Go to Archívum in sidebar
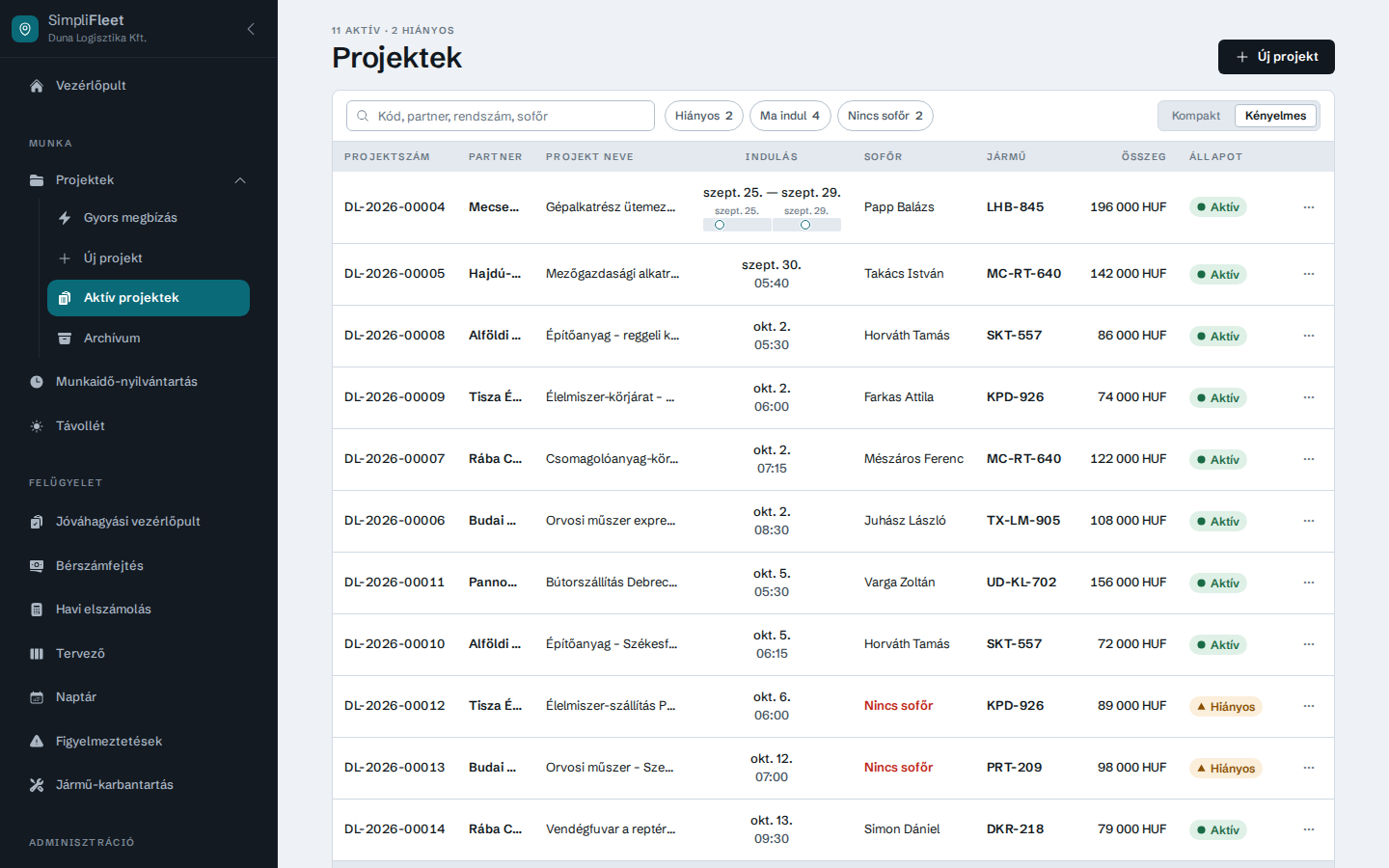 (149, 339)
